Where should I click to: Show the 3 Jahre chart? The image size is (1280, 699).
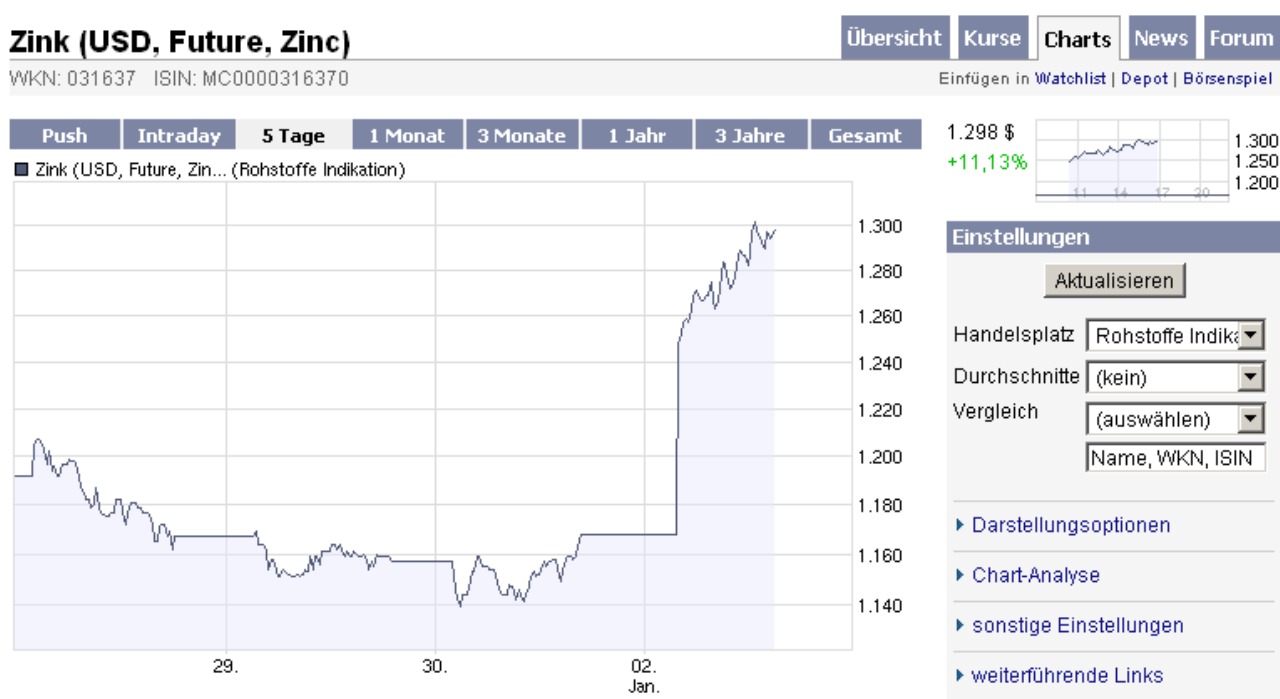click(749, 135)
